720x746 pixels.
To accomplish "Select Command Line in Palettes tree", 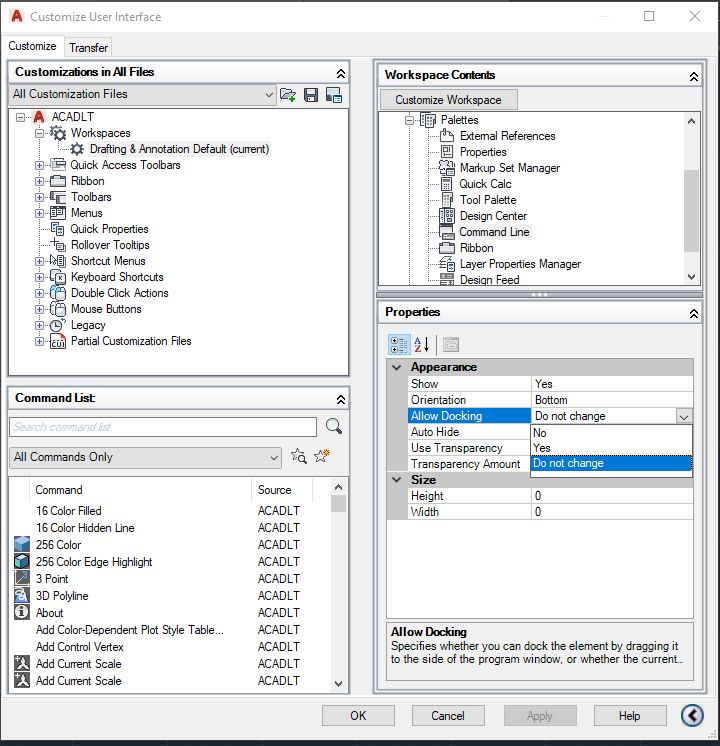I will pos(494,232).
